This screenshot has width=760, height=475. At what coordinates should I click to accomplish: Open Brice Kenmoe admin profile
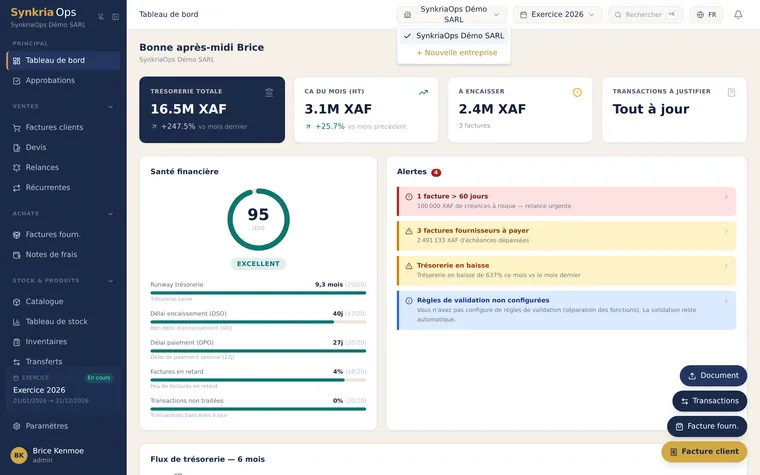point(63,455)
